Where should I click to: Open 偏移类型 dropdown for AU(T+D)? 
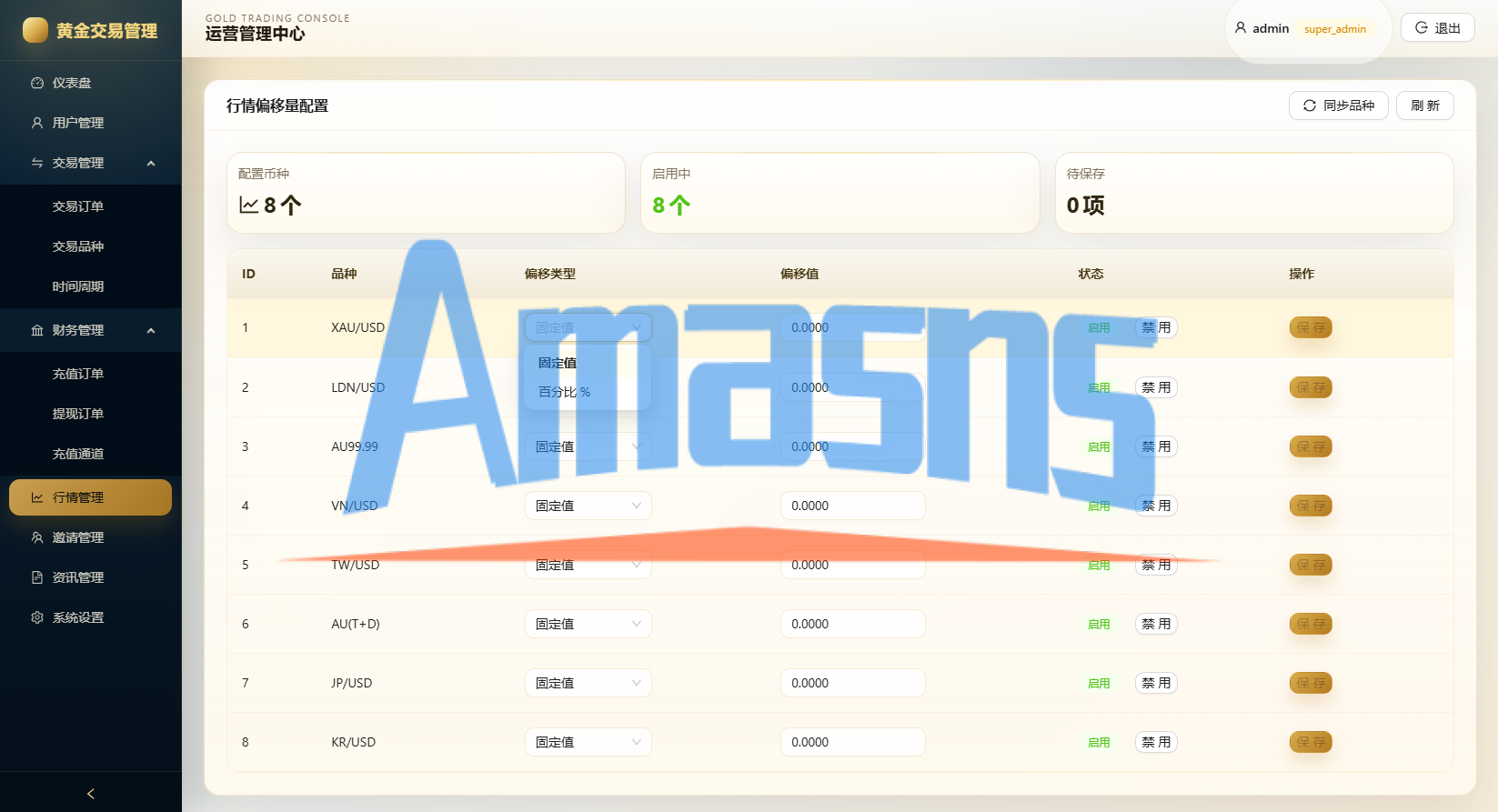[x=588, y=624]
